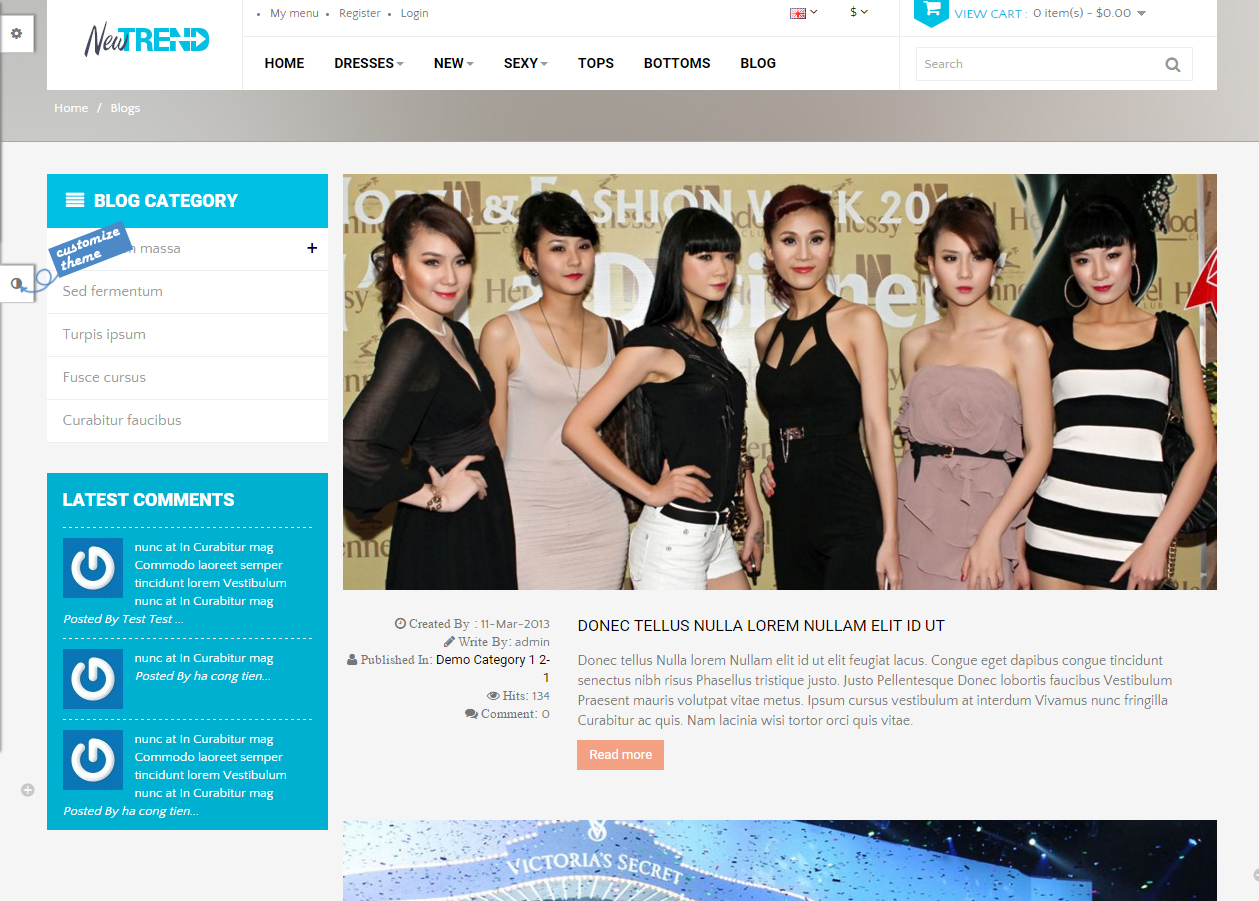Click the shopping cart icon
The image size is (1259, 901).
[x=931, y=11]
